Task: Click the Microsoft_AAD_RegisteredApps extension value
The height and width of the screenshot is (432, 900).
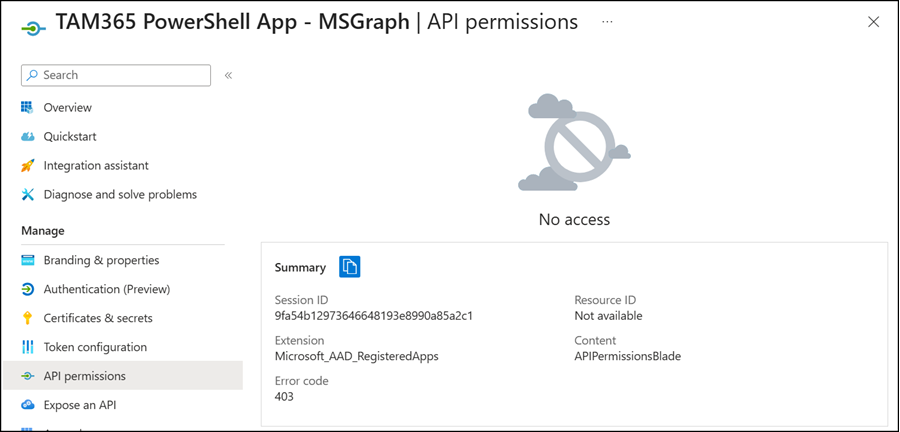Action: (x=356, y=356)
